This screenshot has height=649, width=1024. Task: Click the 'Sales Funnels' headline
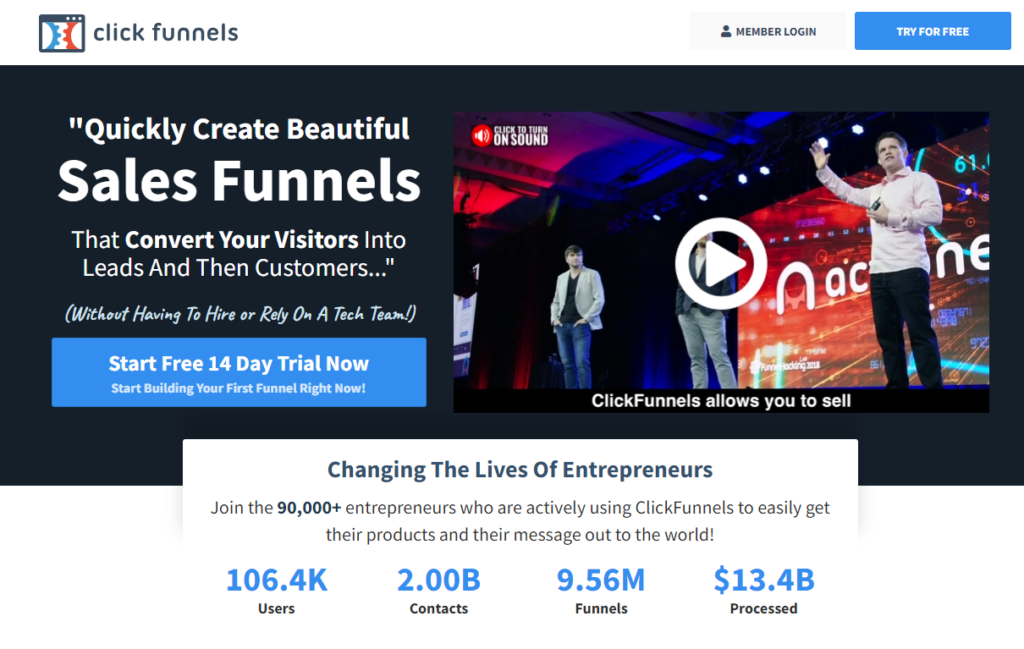239,180
